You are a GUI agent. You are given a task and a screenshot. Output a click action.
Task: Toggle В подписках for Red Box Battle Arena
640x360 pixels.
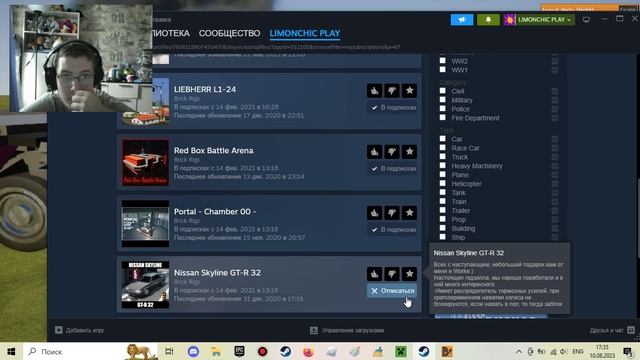coord(393,169)
